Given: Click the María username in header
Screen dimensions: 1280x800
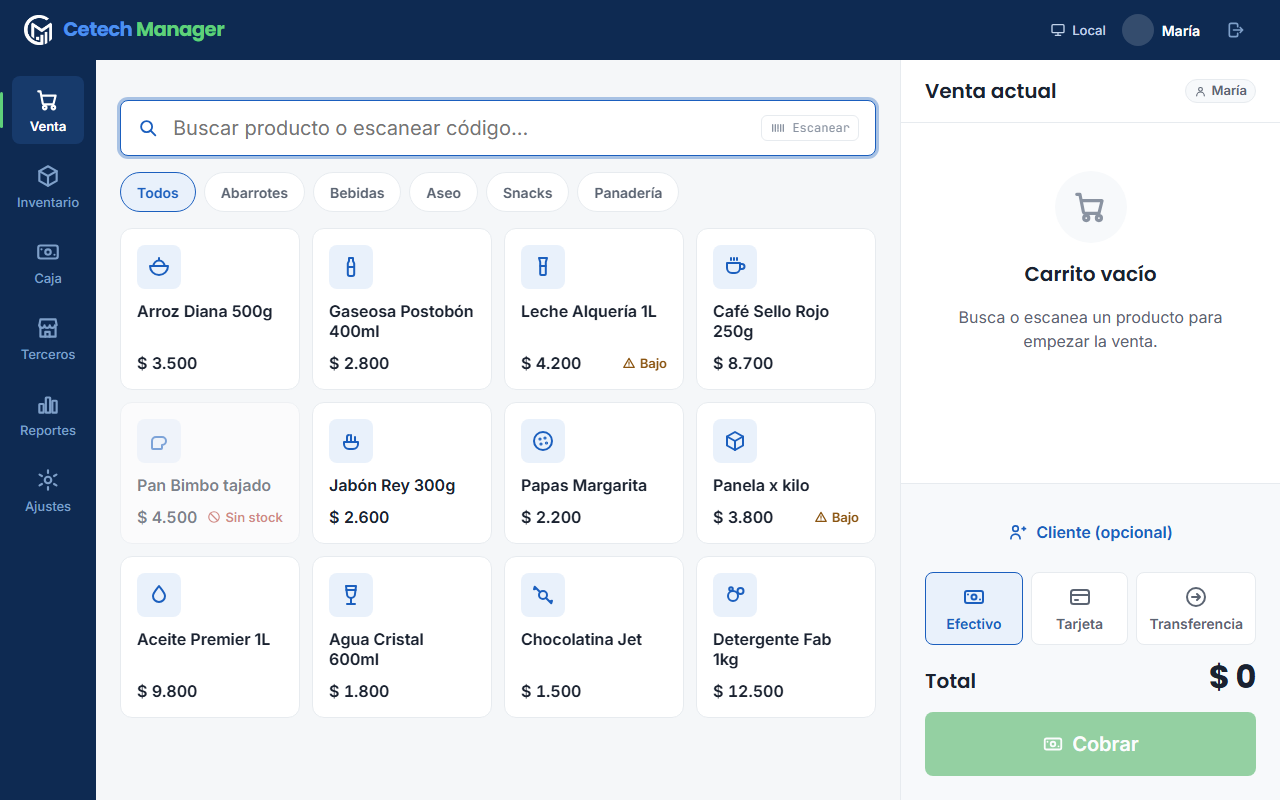Looking at the screenshot, I should click(x=1181, y=31).
